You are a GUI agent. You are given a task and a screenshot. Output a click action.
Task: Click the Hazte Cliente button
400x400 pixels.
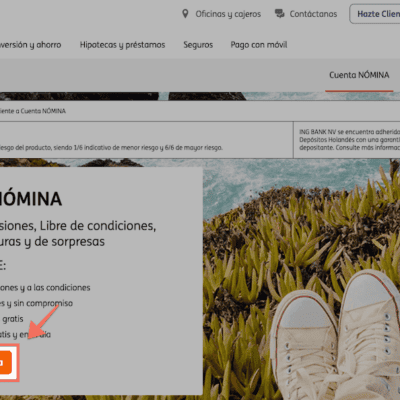(375, 14)
